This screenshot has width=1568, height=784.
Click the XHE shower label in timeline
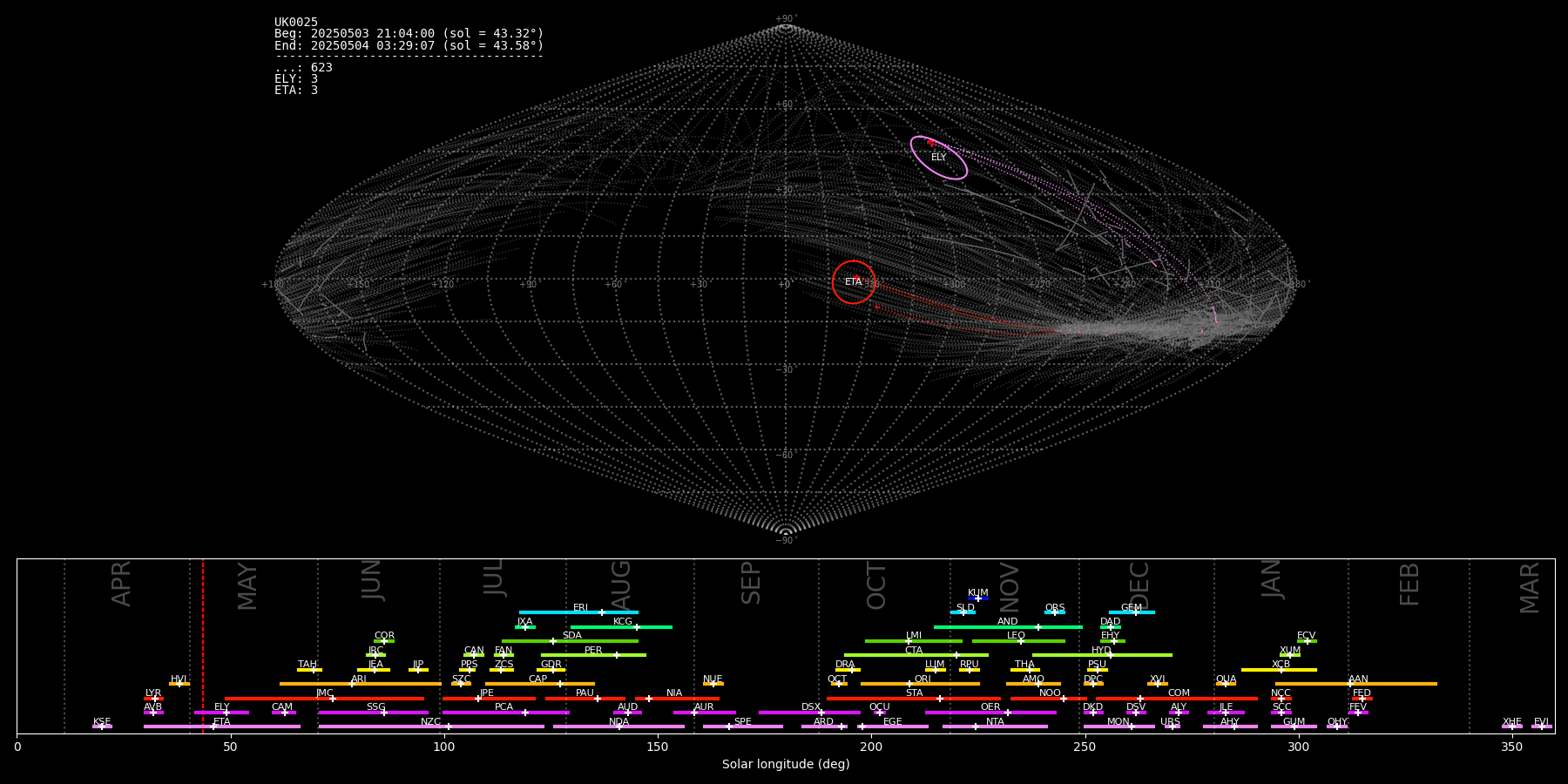click(1511, 722)
